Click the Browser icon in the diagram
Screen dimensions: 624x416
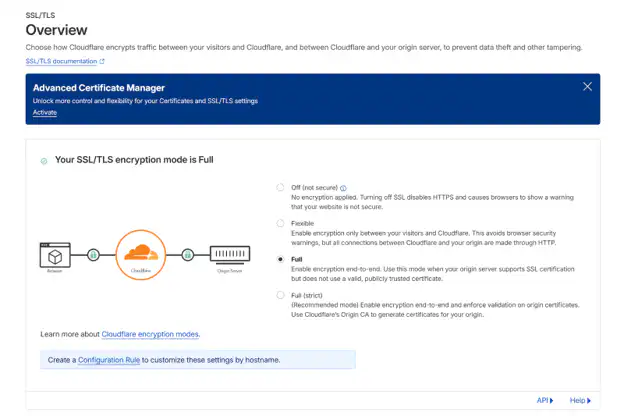point(56,256)
